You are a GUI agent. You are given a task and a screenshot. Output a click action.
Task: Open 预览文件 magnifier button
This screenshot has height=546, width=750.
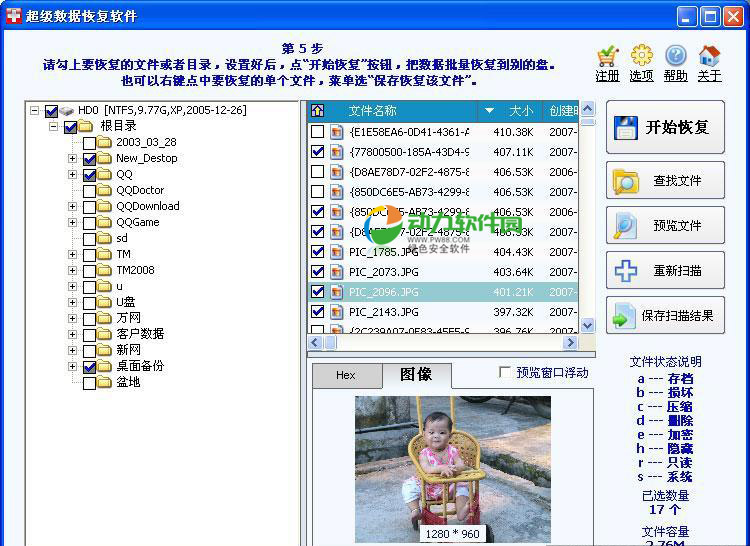[x=665, y=226]
